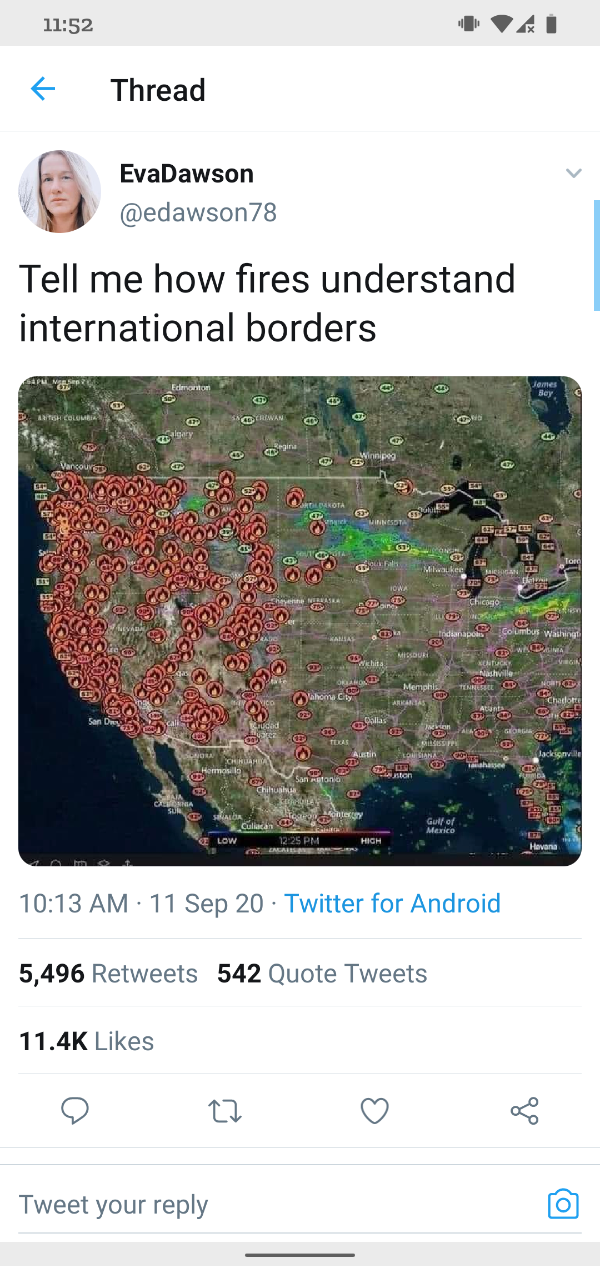Open the reply speech bubble icon
600x1266 pixels.
point(75,1111)
